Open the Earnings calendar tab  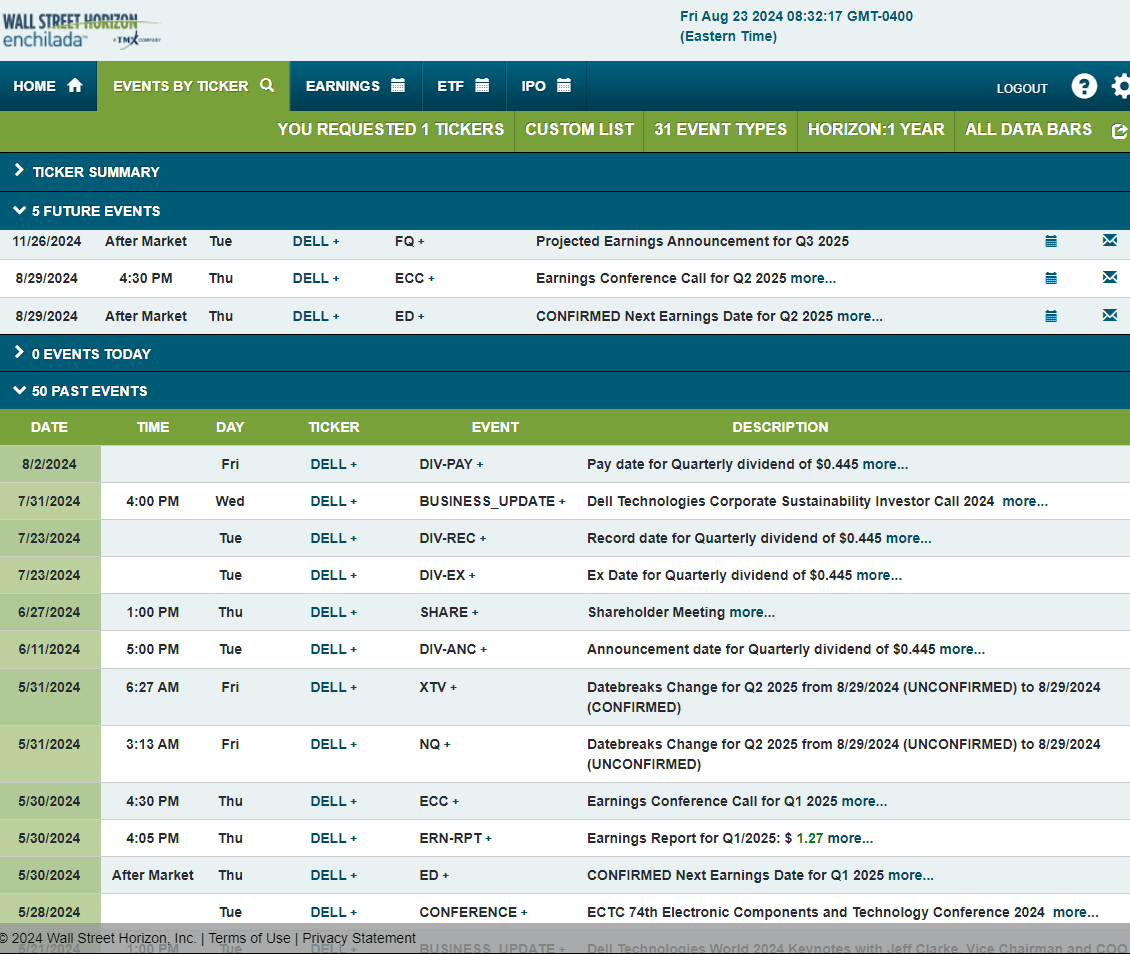[x=355, y=86]
